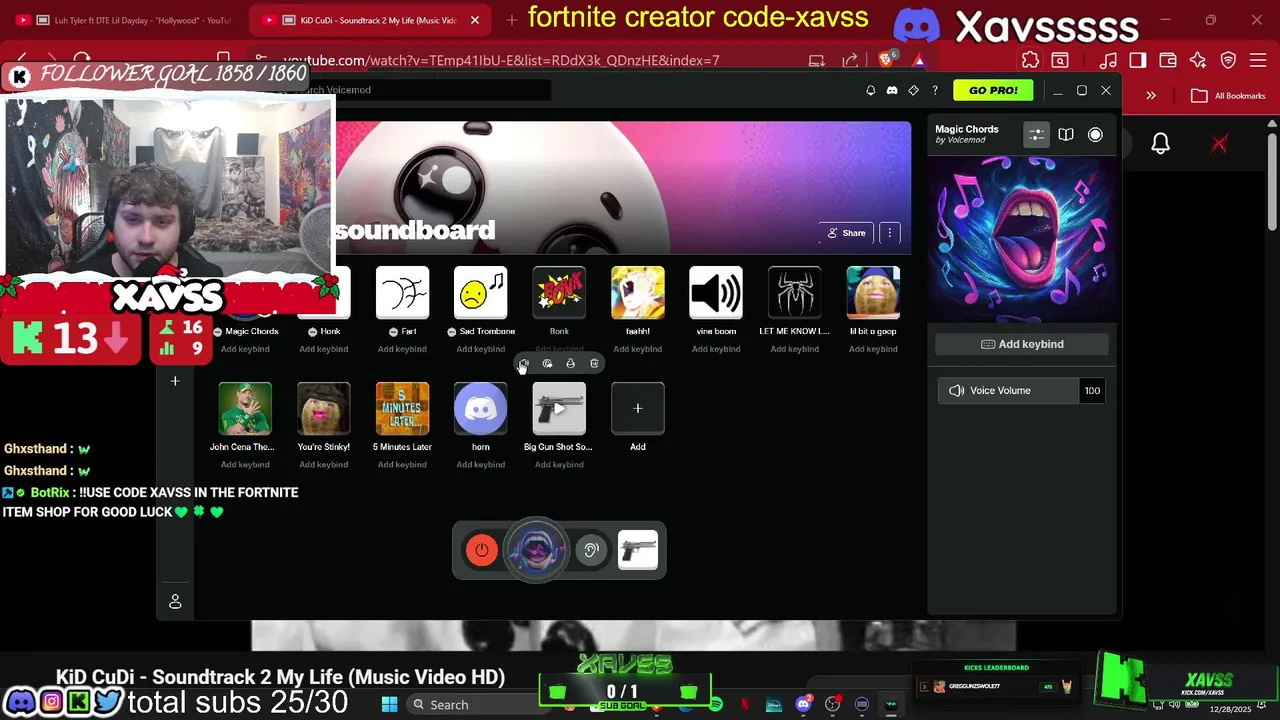The height and width of the screenshot is (720, 1280).
Task: Play the Sad Trombone sound
Action: [x=480, y=293]
